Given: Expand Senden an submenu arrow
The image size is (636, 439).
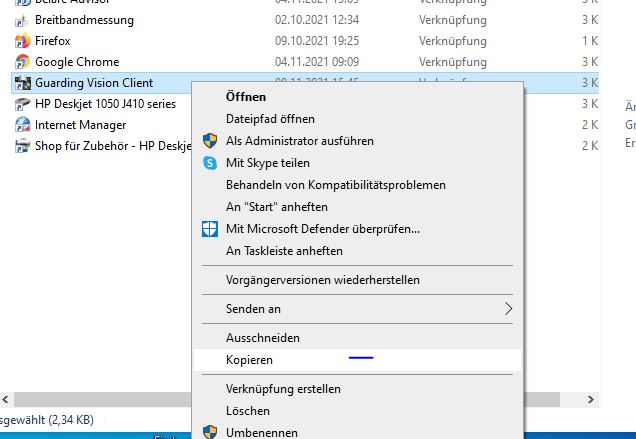Looking at the screenshot, I should point(508,309).
